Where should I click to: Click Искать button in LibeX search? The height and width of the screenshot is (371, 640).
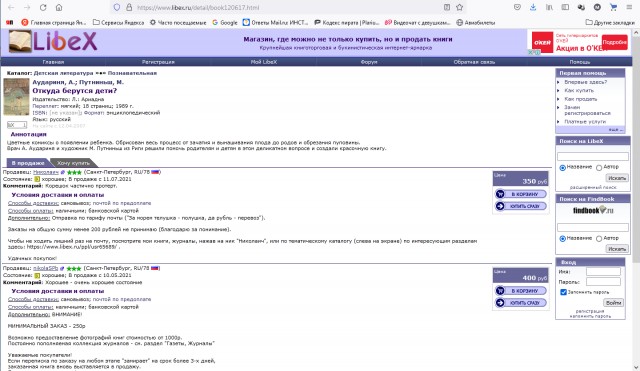tap(617, 178)
